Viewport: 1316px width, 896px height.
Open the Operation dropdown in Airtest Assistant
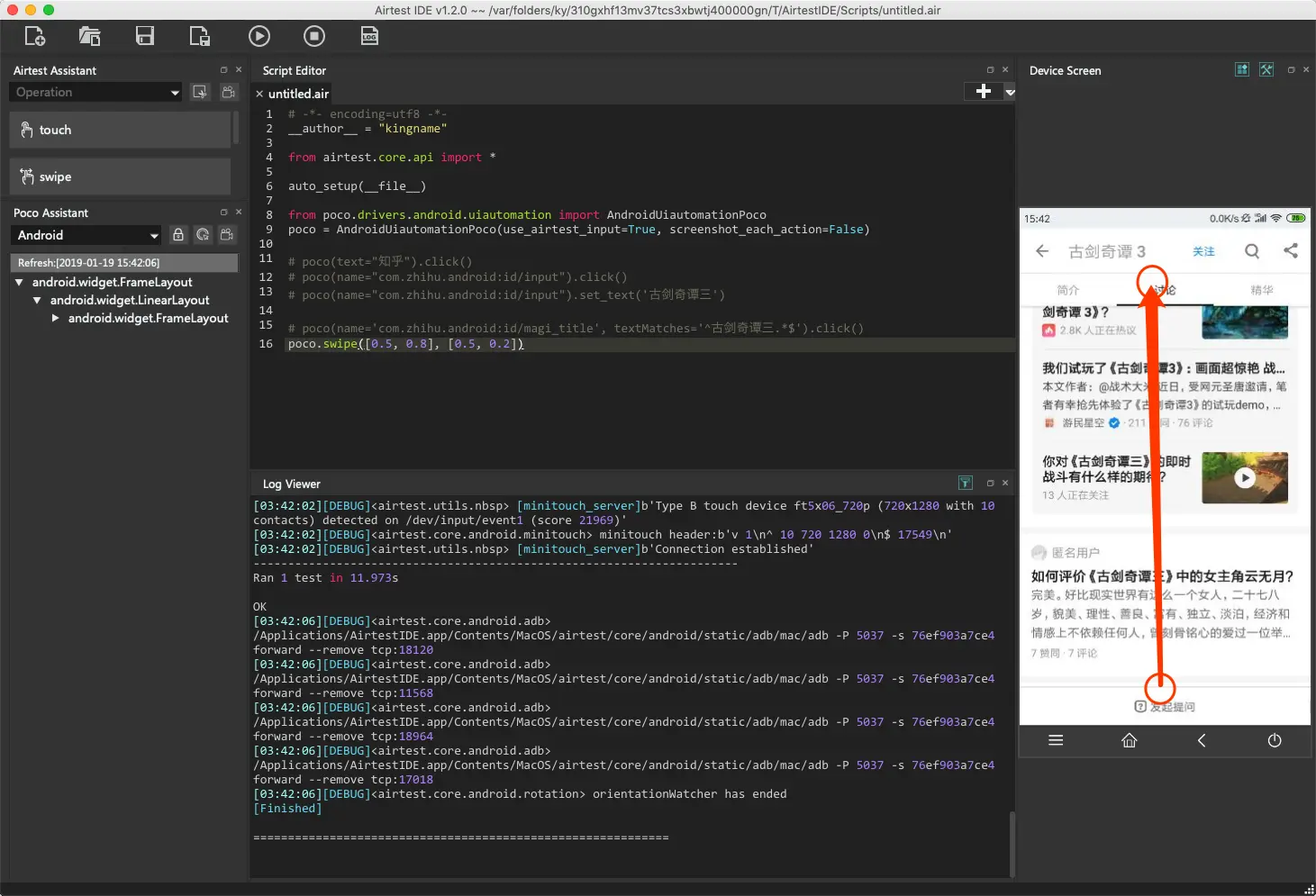point(95,92)
